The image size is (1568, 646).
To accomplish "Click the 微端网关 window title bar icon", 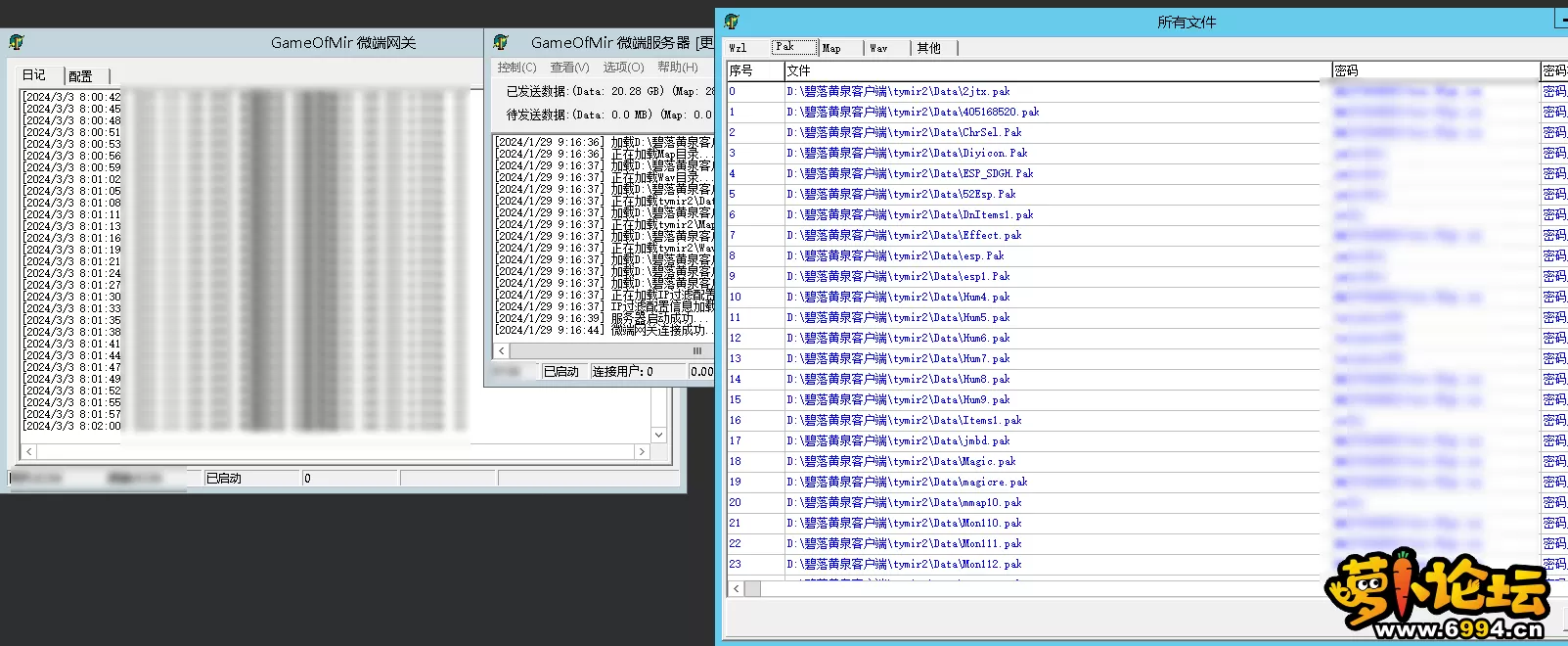I will coord(17,42).
